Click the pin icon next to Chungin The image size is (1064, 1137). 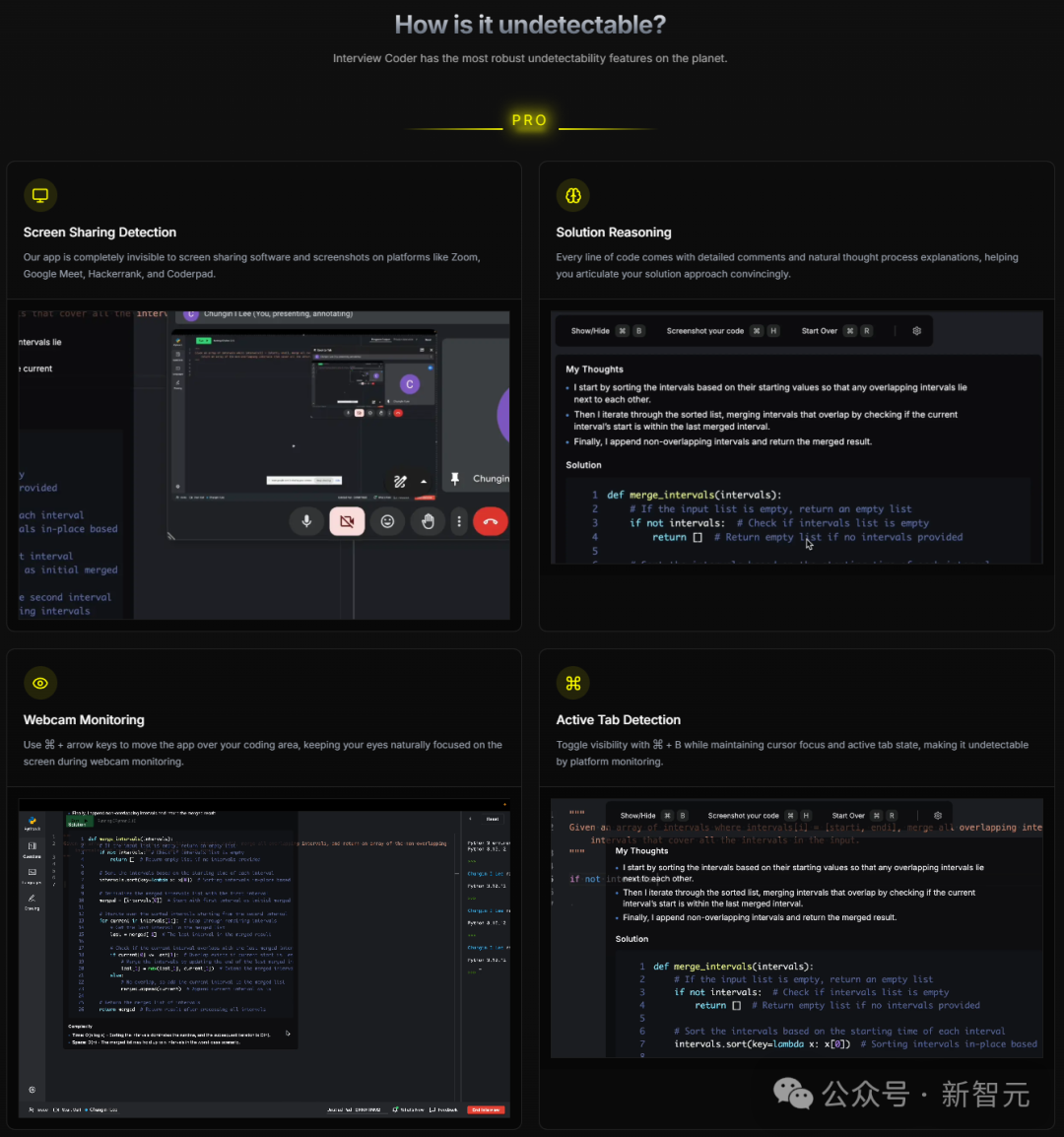455,479
